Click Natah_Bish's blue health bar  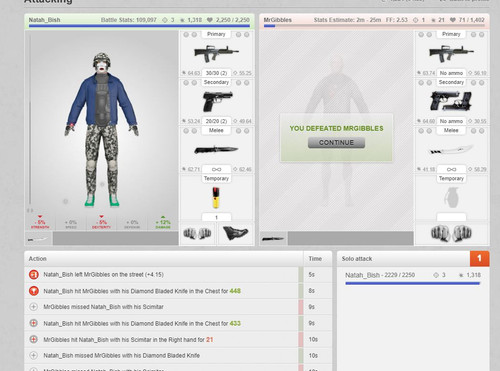tap(139, 26)
